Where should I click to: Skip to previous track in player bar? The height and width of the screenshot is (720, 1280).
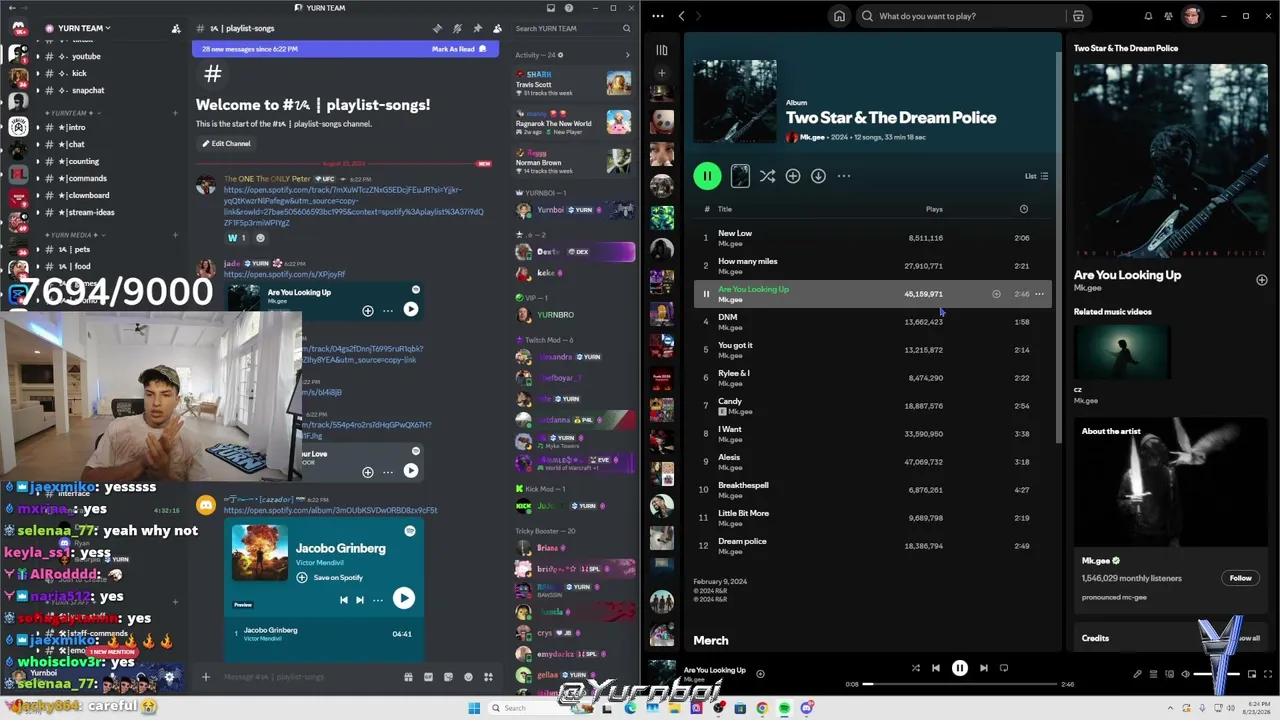coord(936,668)
